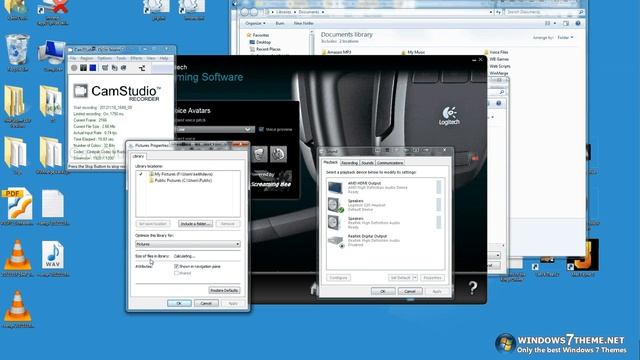This screenshot has width=640, height=360.
Task: Select the Recycle Bin desktop icon
Action: coord(17,53)
